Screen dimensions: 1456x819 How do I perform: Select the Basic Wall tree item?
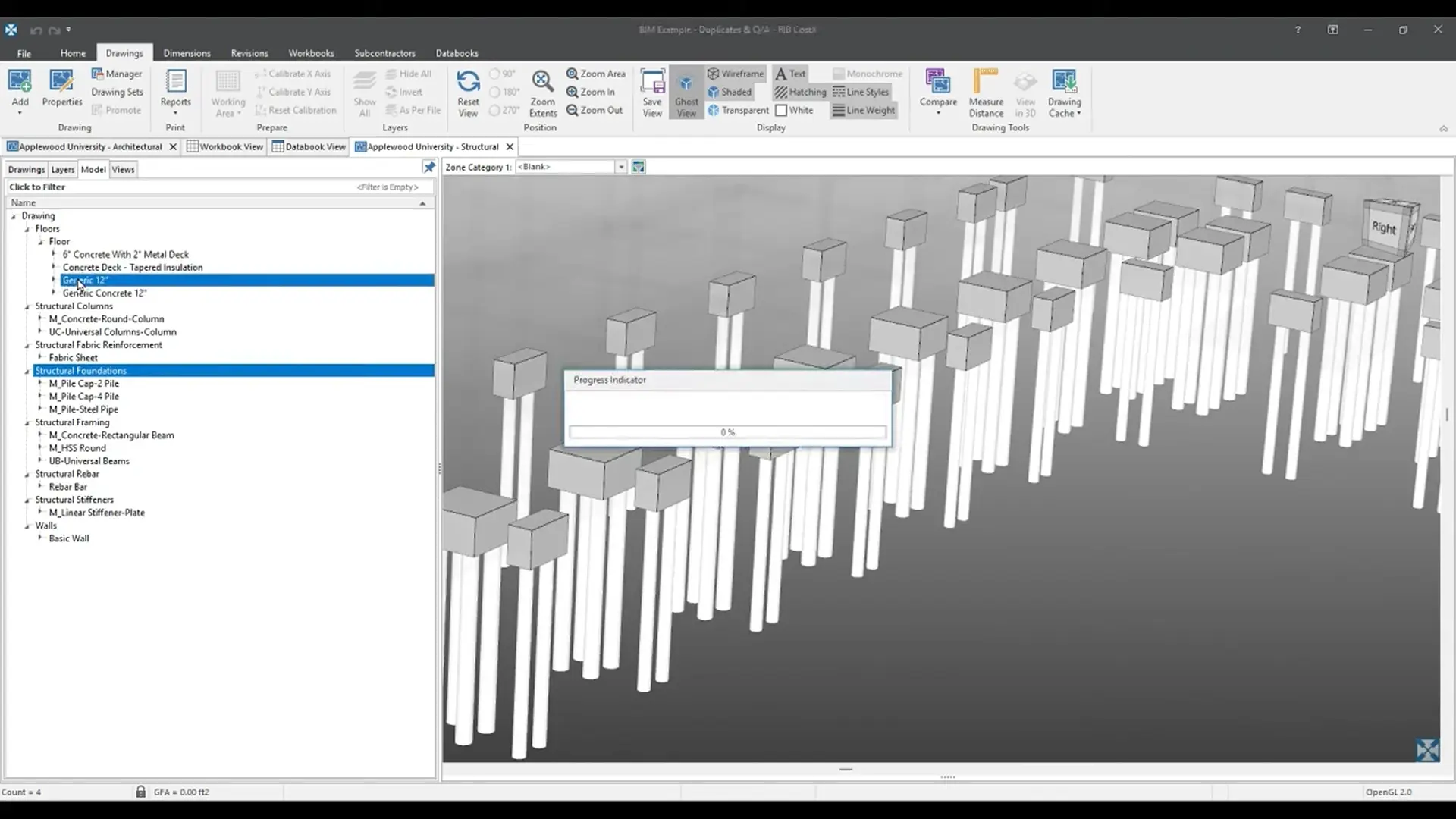coord(69,538)
